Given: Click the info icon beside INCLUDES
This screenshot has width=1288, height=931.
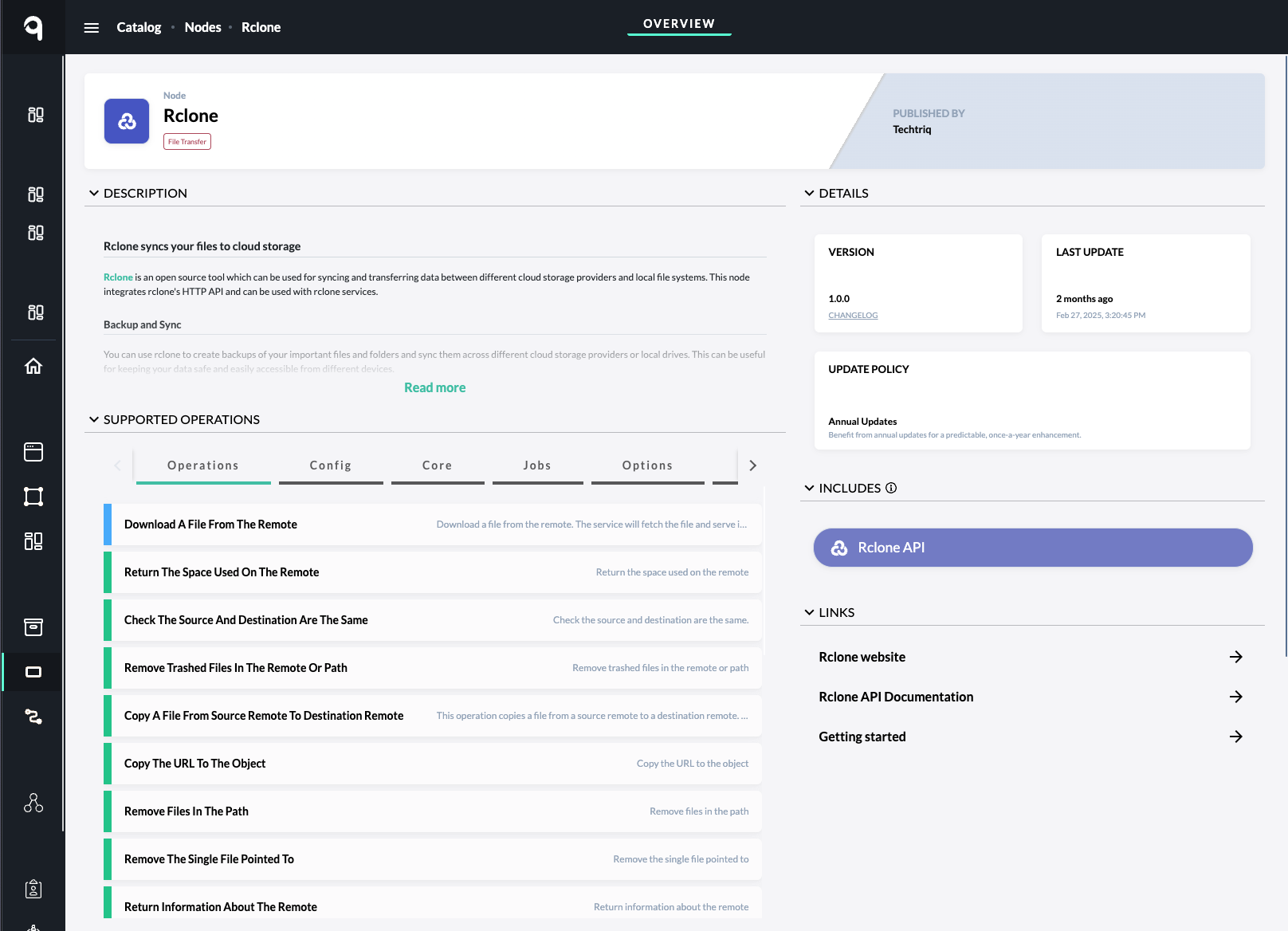Looking at the screenshot, I should pos(891,488).
